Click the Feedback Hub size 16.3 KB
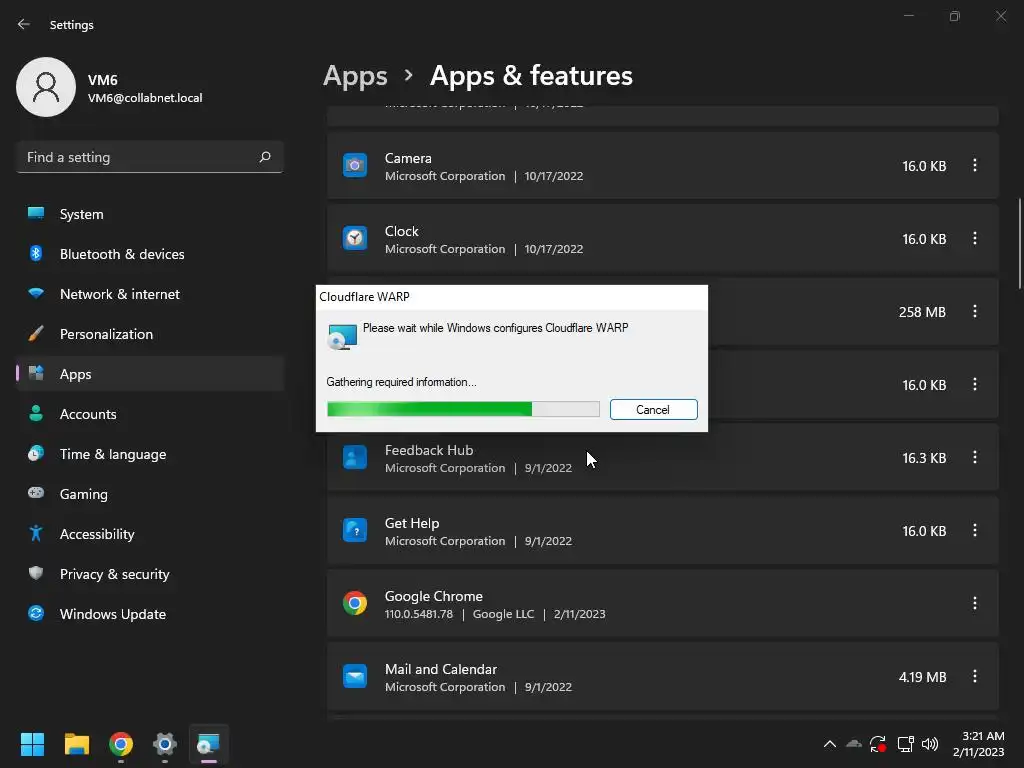This screenshot has height=768, width=1024. click(x=924, y=458)
